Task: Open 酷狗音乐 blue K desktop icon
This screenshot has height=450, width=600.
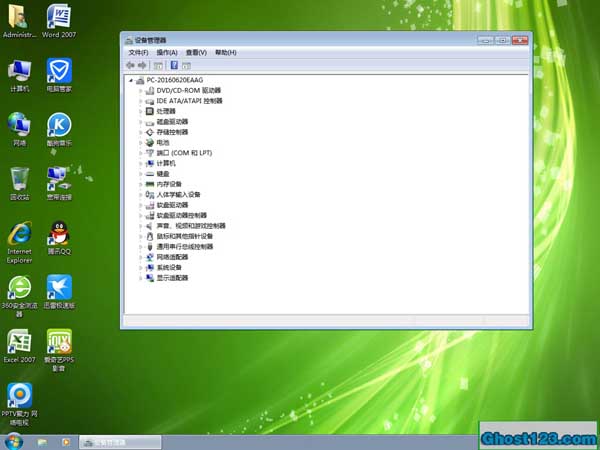Action: [59, 129]
